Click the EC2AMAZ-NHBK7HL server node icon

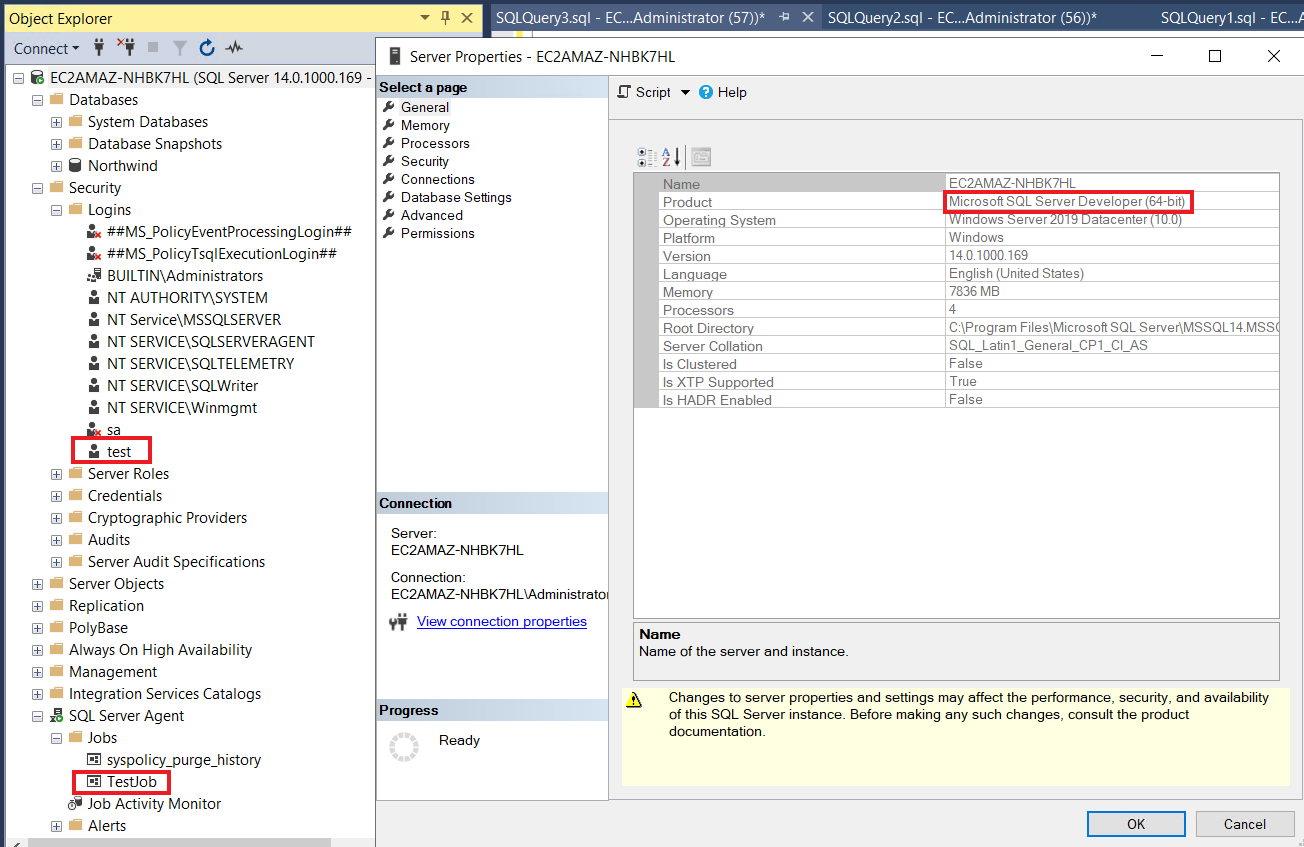click(37, 78)
